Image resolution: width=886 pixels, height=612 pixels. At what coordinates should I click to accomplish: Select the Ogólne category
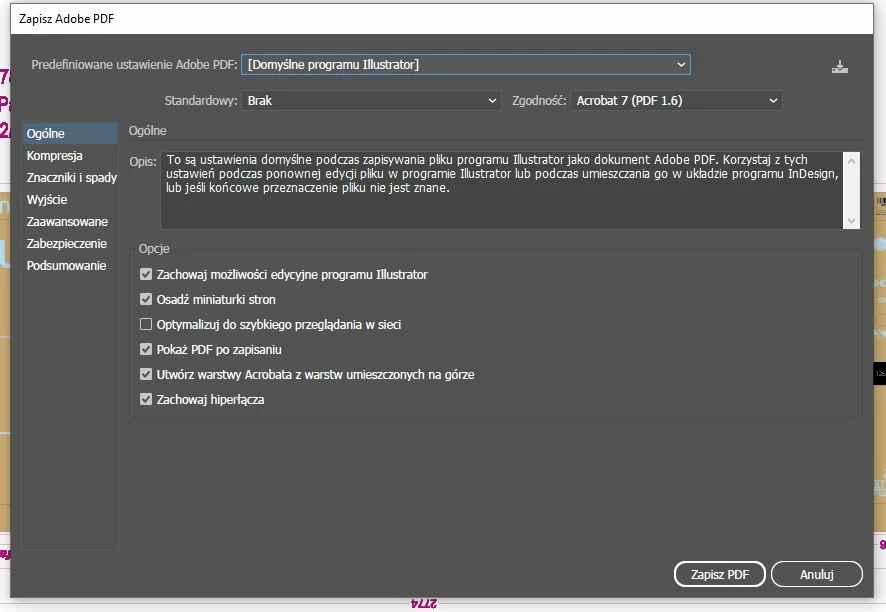70,134
